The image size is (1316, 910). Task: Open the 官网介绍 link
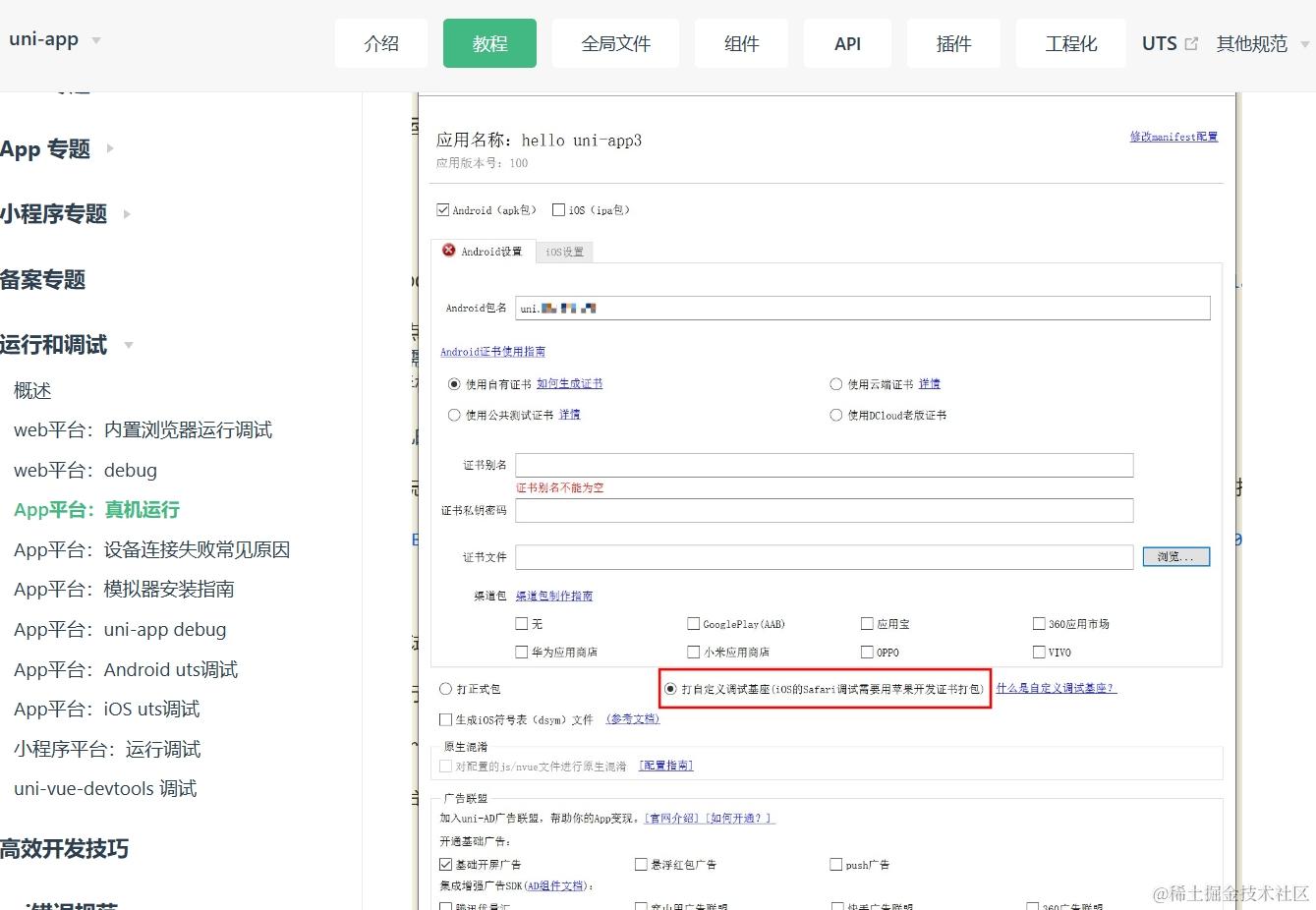(x=673, y=818)
